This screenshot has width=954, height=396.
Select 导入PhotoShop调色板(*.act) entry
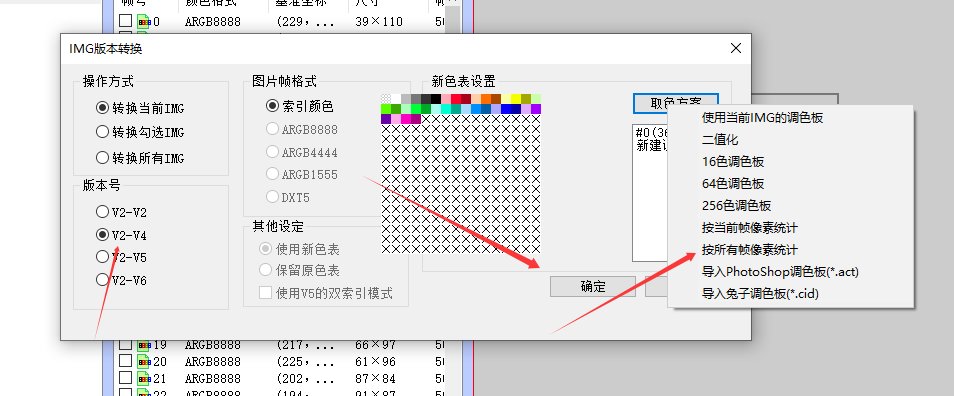click(790, 272)
